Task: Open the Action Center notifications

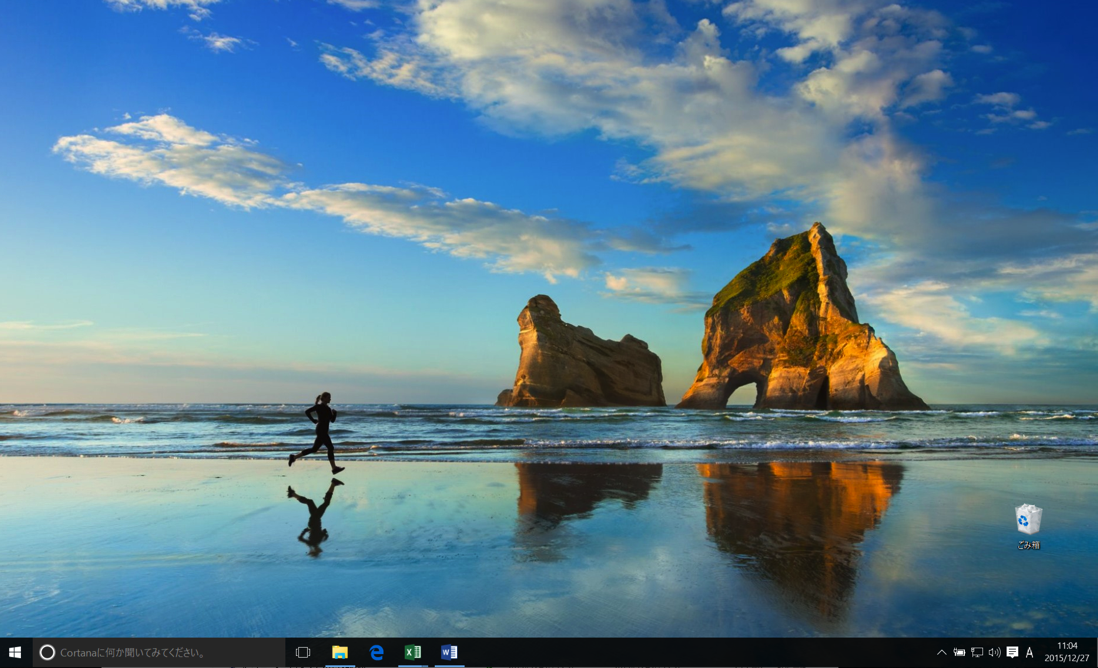Action: point(1012,653)
